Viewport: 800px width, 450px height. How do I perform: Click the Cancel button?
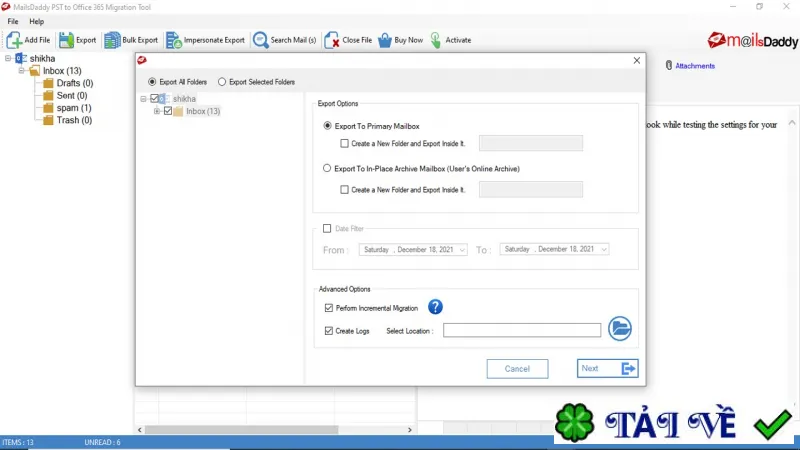(x=517, y=368)
